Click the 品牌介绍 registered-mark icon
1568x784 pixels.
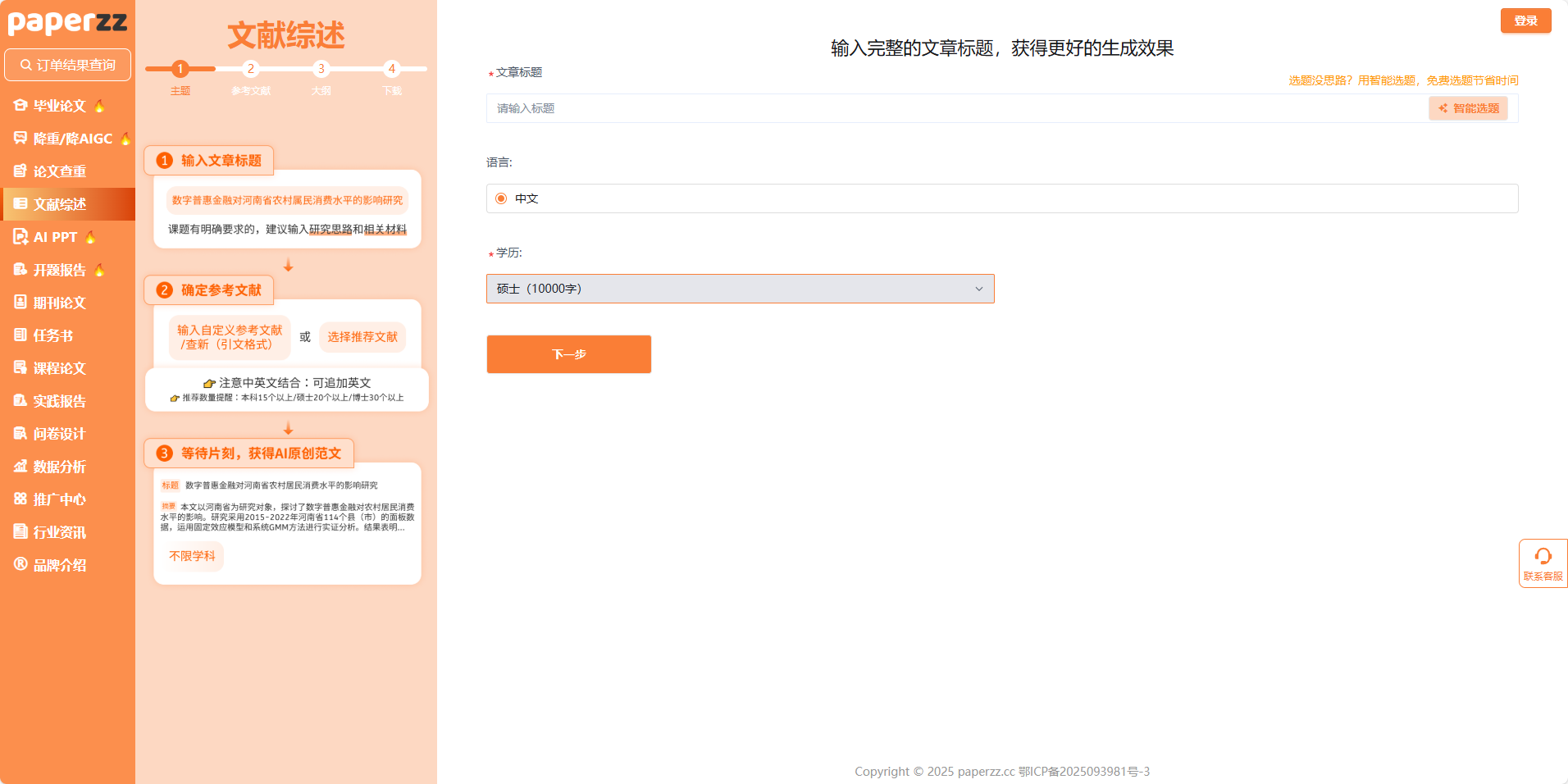point(21,564)
